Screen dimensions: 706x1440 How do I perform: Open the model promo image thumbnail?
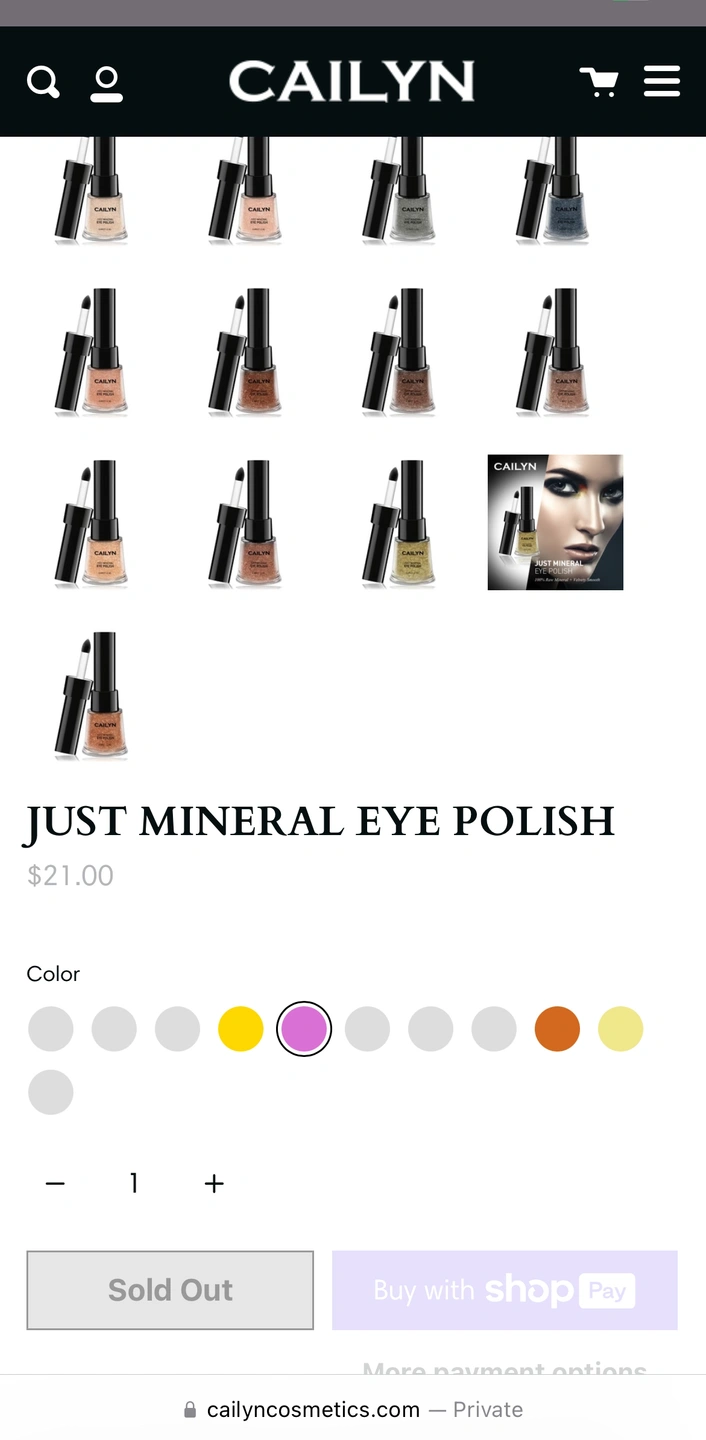pos(555,522)
